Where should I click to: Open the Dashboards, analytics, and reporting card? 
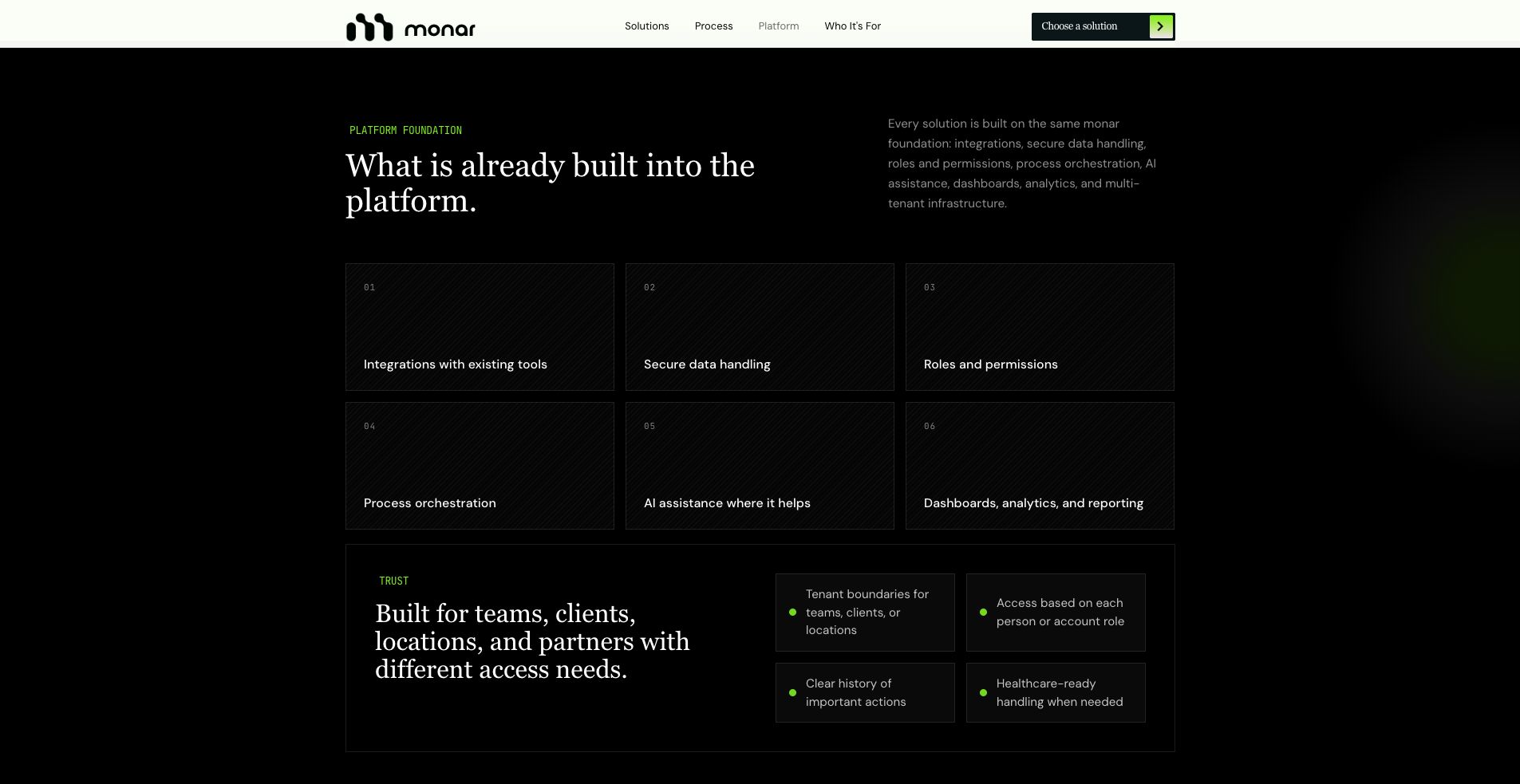[1040, 466]
